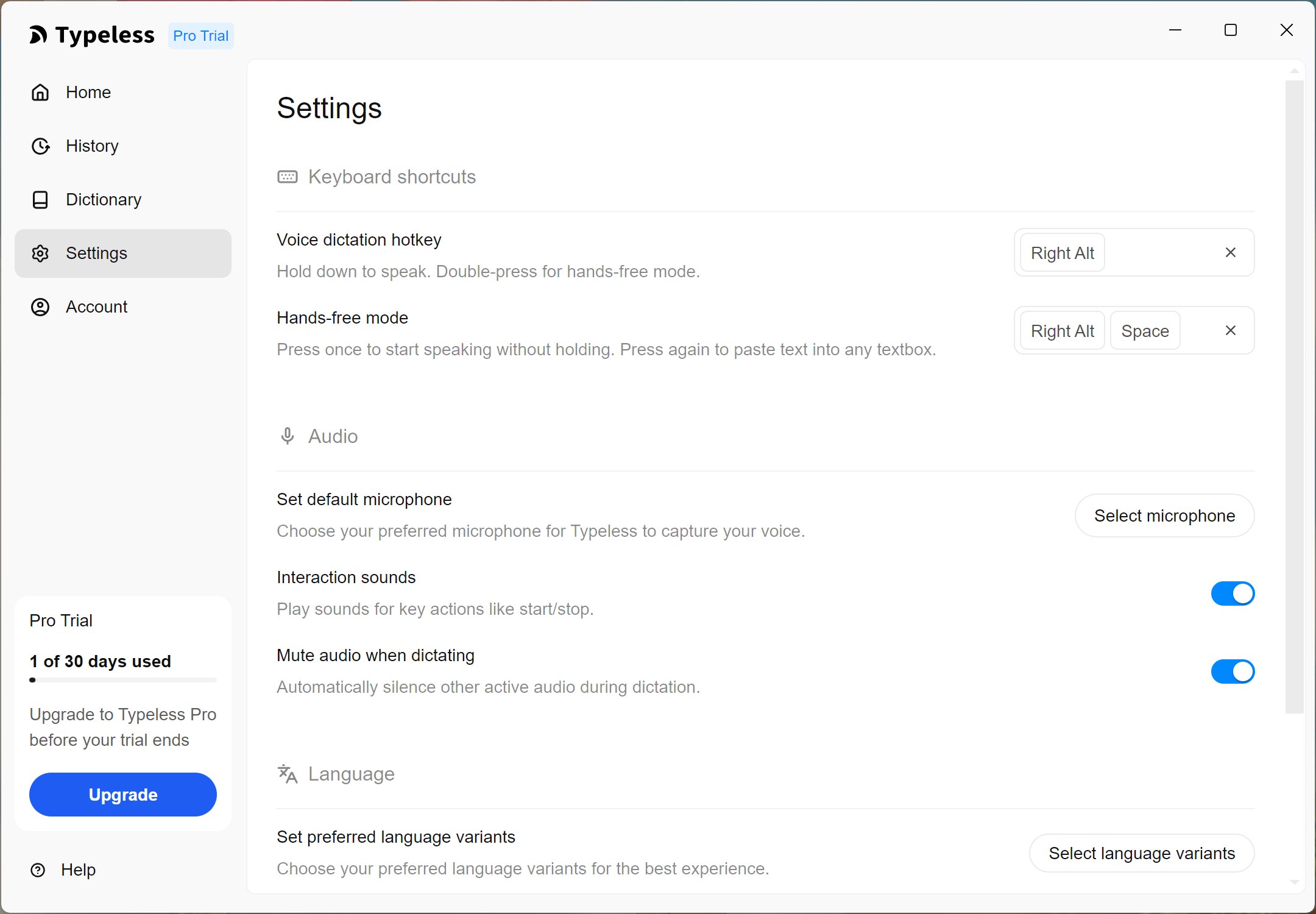Clear the Hands-free mode hotkey

[1230, 330]
